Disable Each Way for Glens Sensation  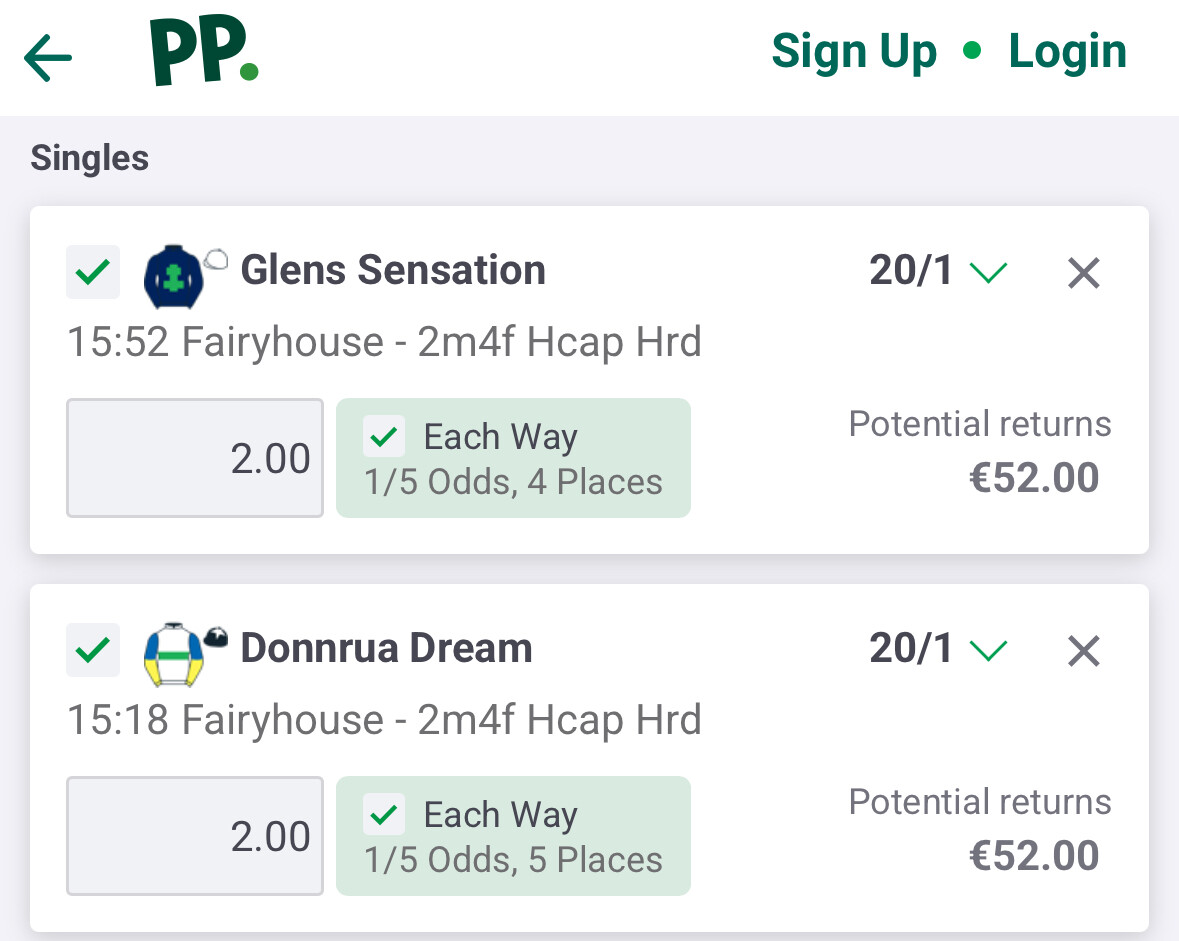tap(385, 437)
